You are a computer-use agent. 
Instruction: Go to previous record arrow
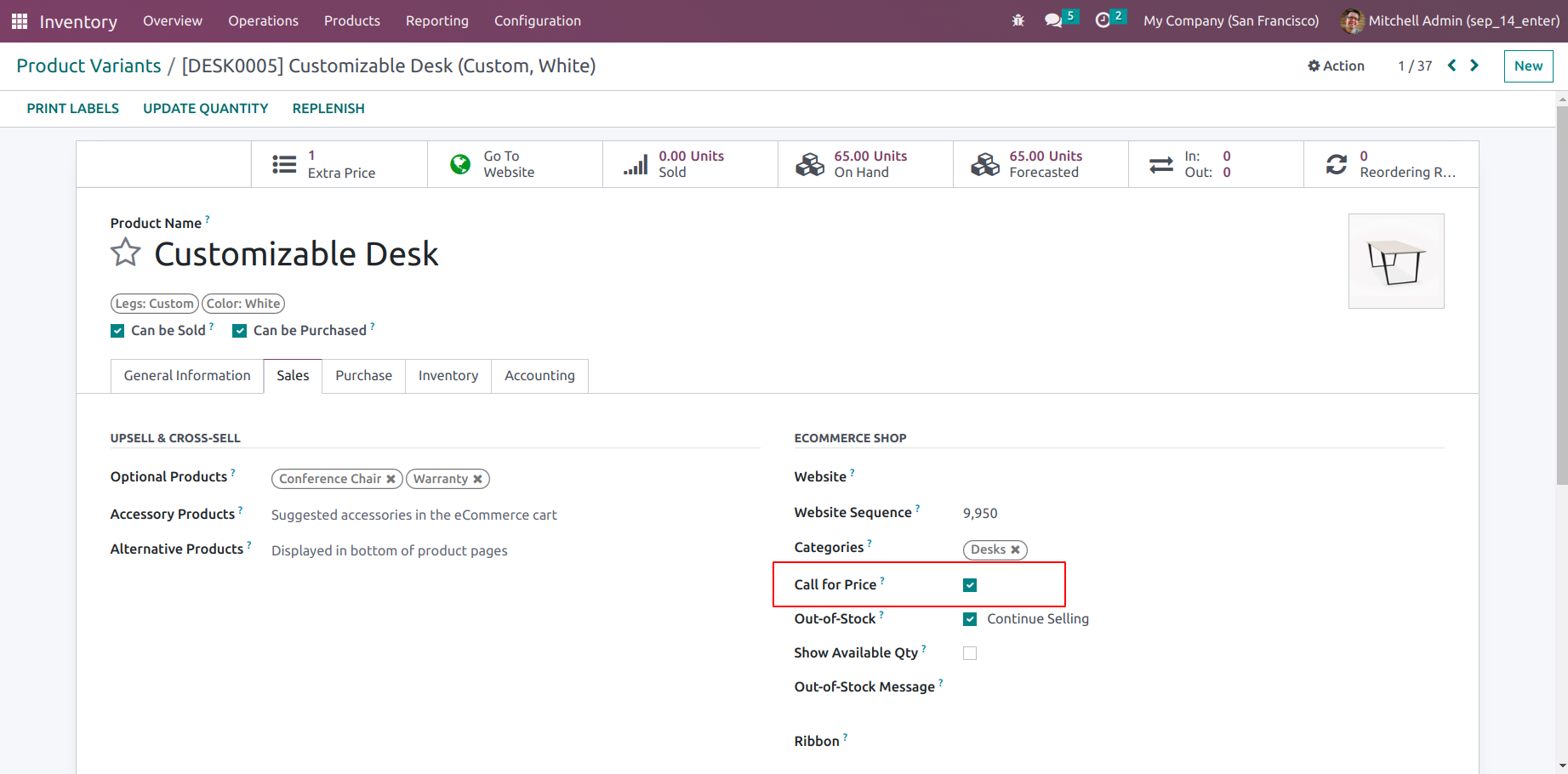[x=1452, y=65]
